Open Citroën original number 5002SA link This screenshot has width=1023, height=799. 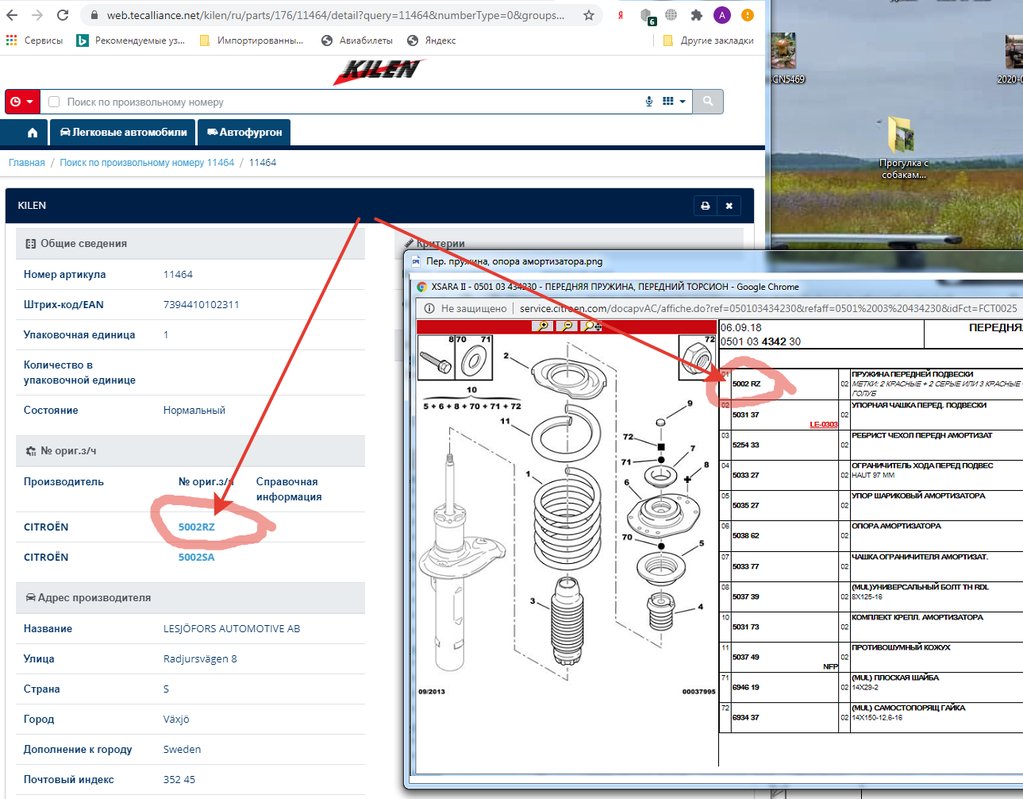[196, 557]
